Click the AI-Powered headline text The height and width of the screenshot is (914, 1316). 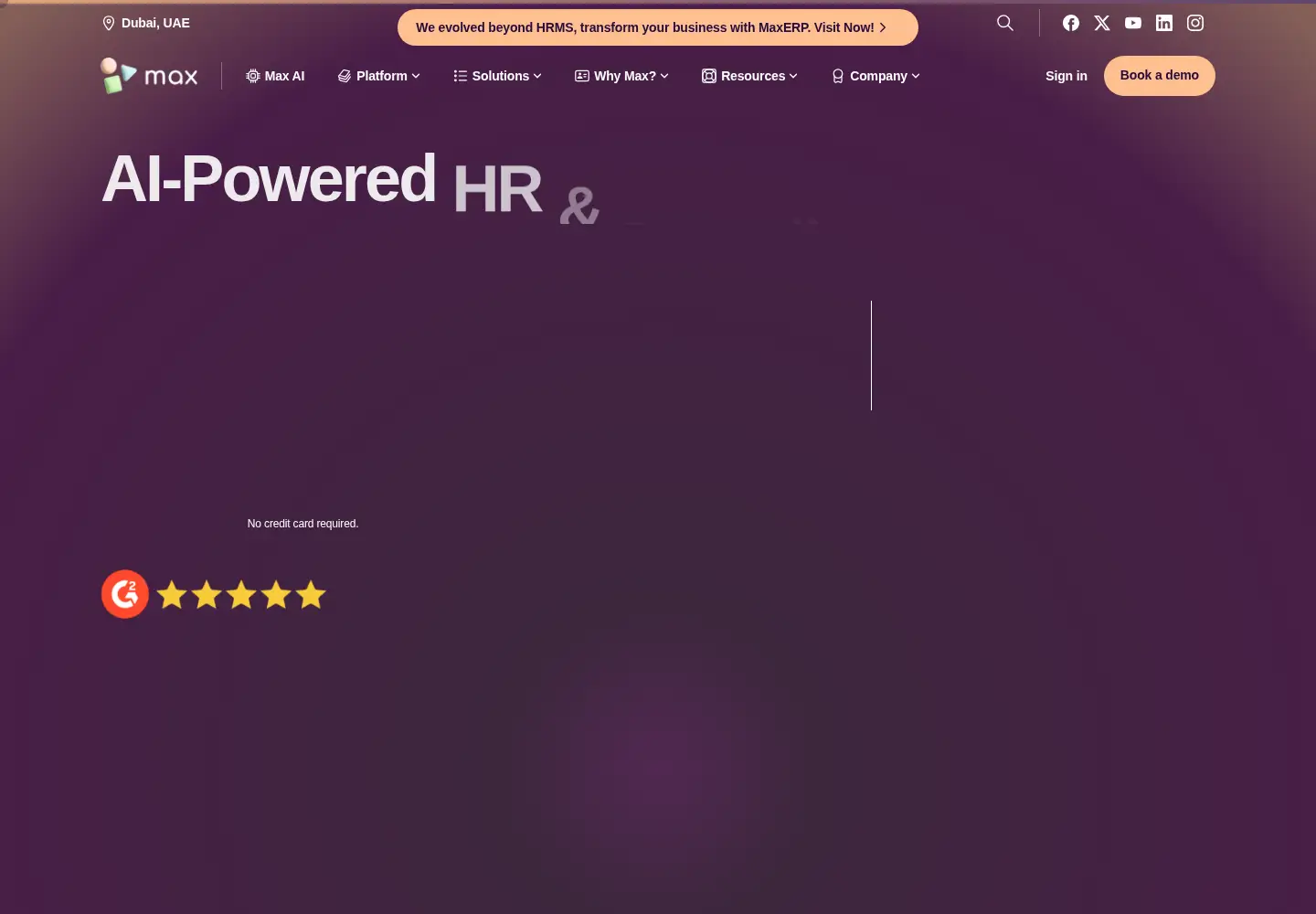point(269,179)
